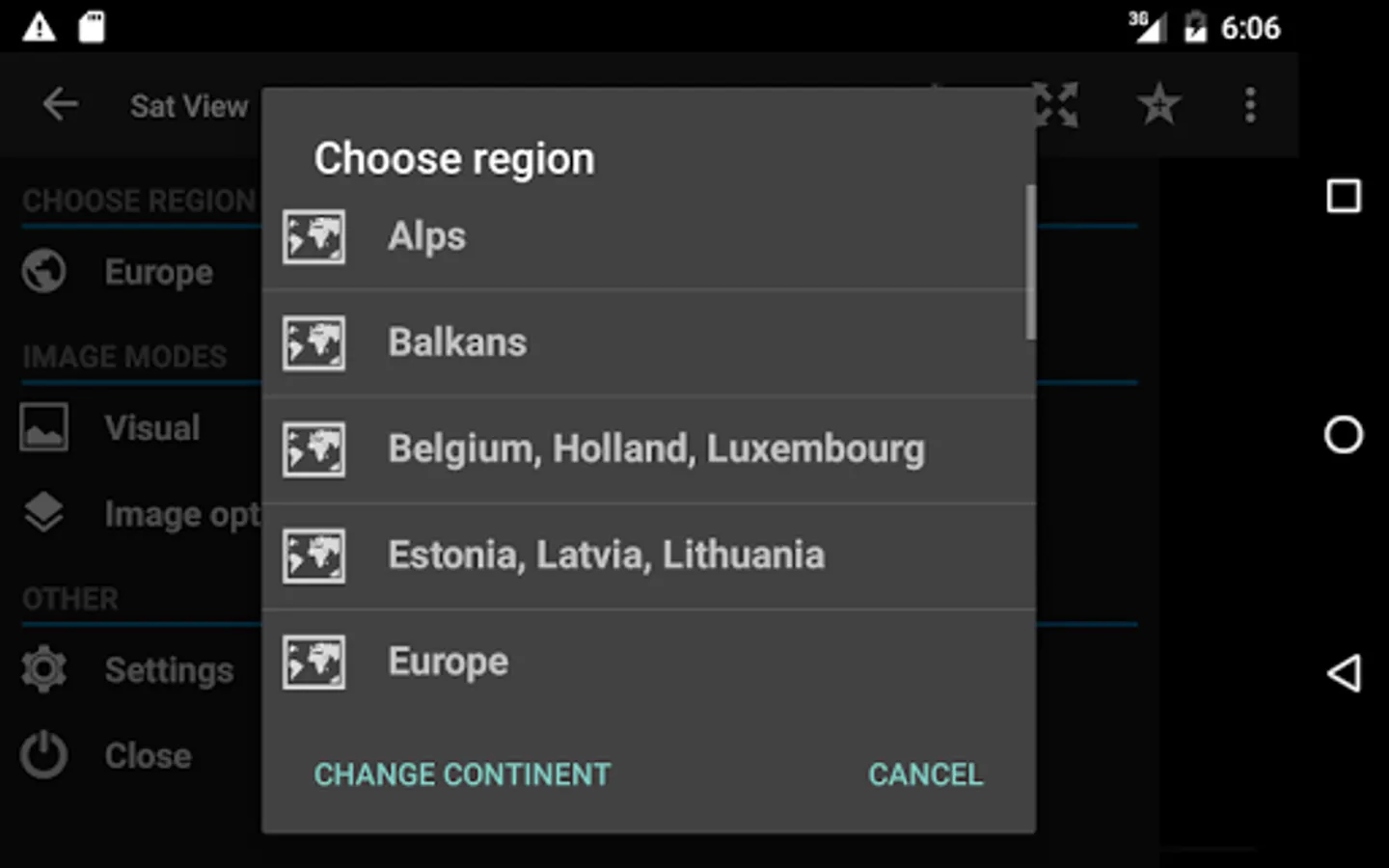The height and width of the screenshot is (868, 1389).
Task: Open the three-dot overflow menu
Action: (1250, 104)
